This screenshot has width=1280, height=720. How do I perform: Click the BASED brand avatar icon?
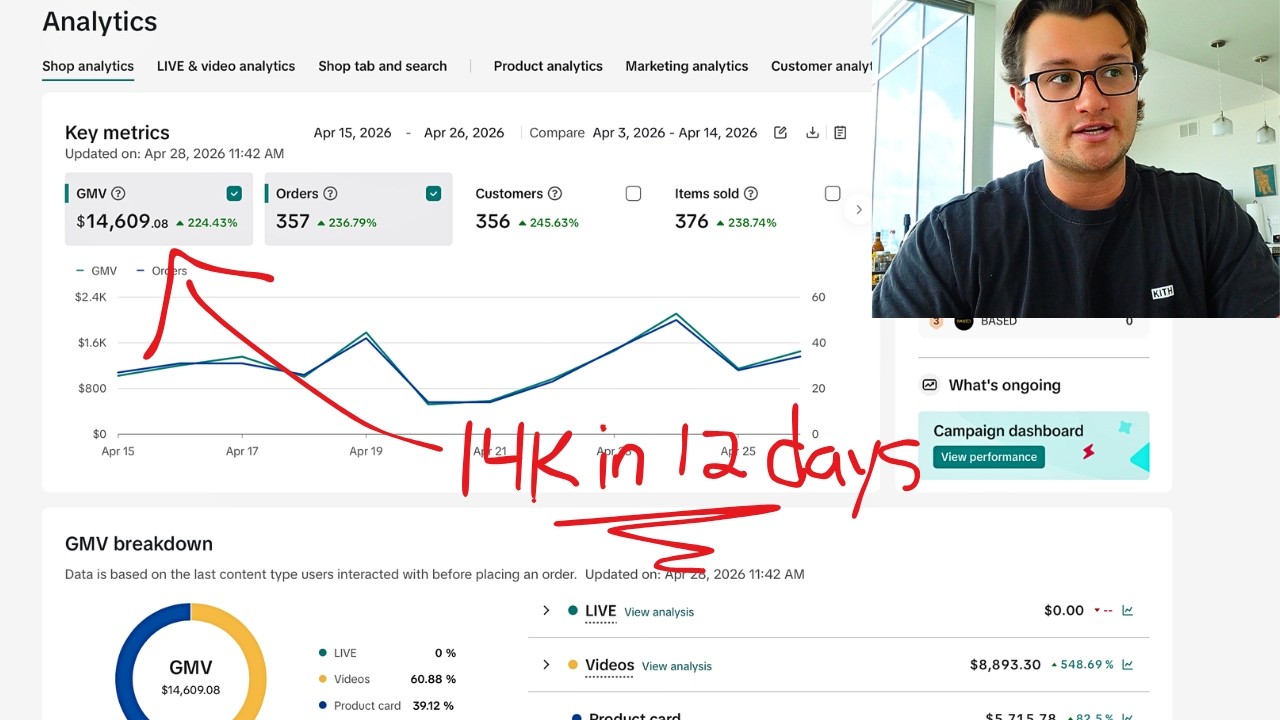pos(963,321)
